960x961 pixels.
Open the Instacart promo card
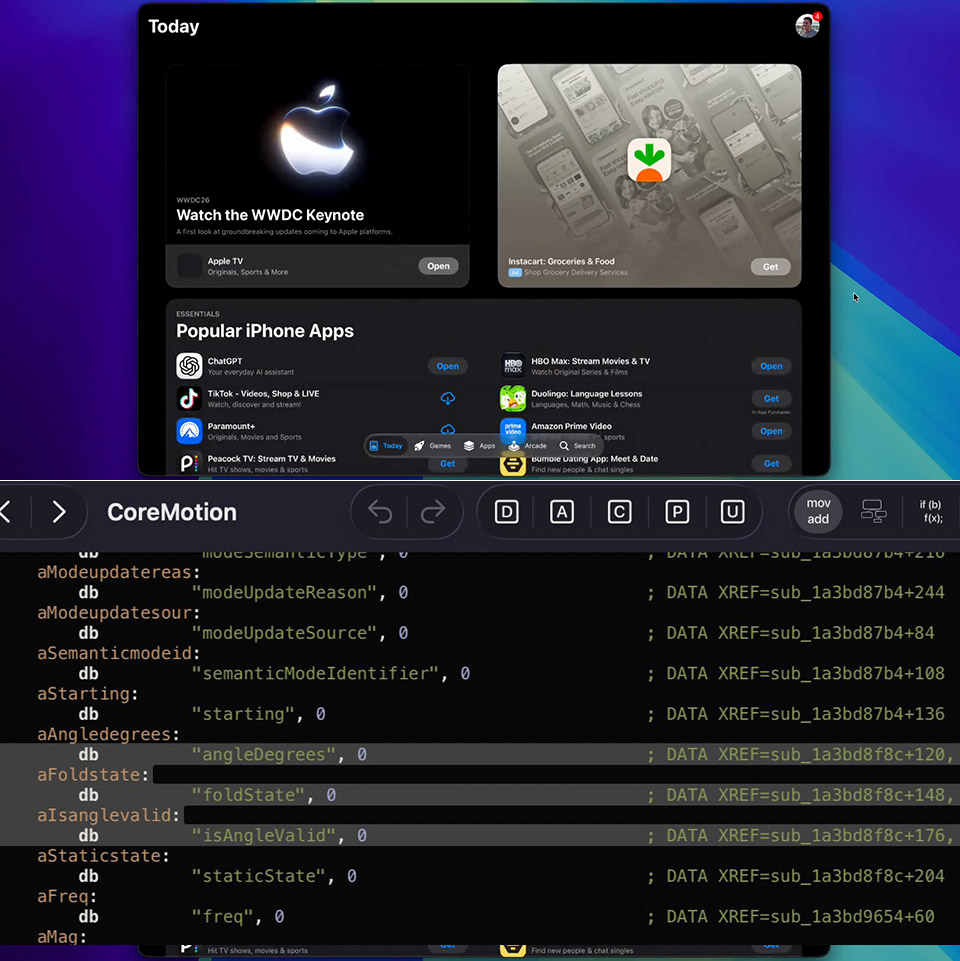(x=649, y=175)
